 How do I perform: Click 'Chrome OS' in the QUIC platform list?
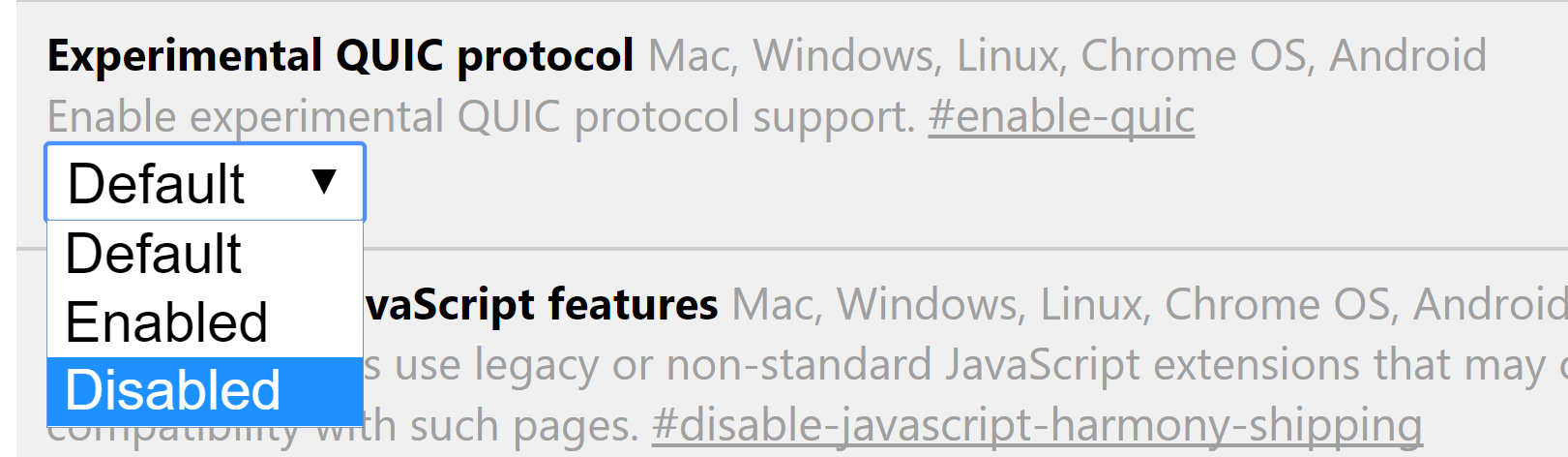[x=1198, y=56]
